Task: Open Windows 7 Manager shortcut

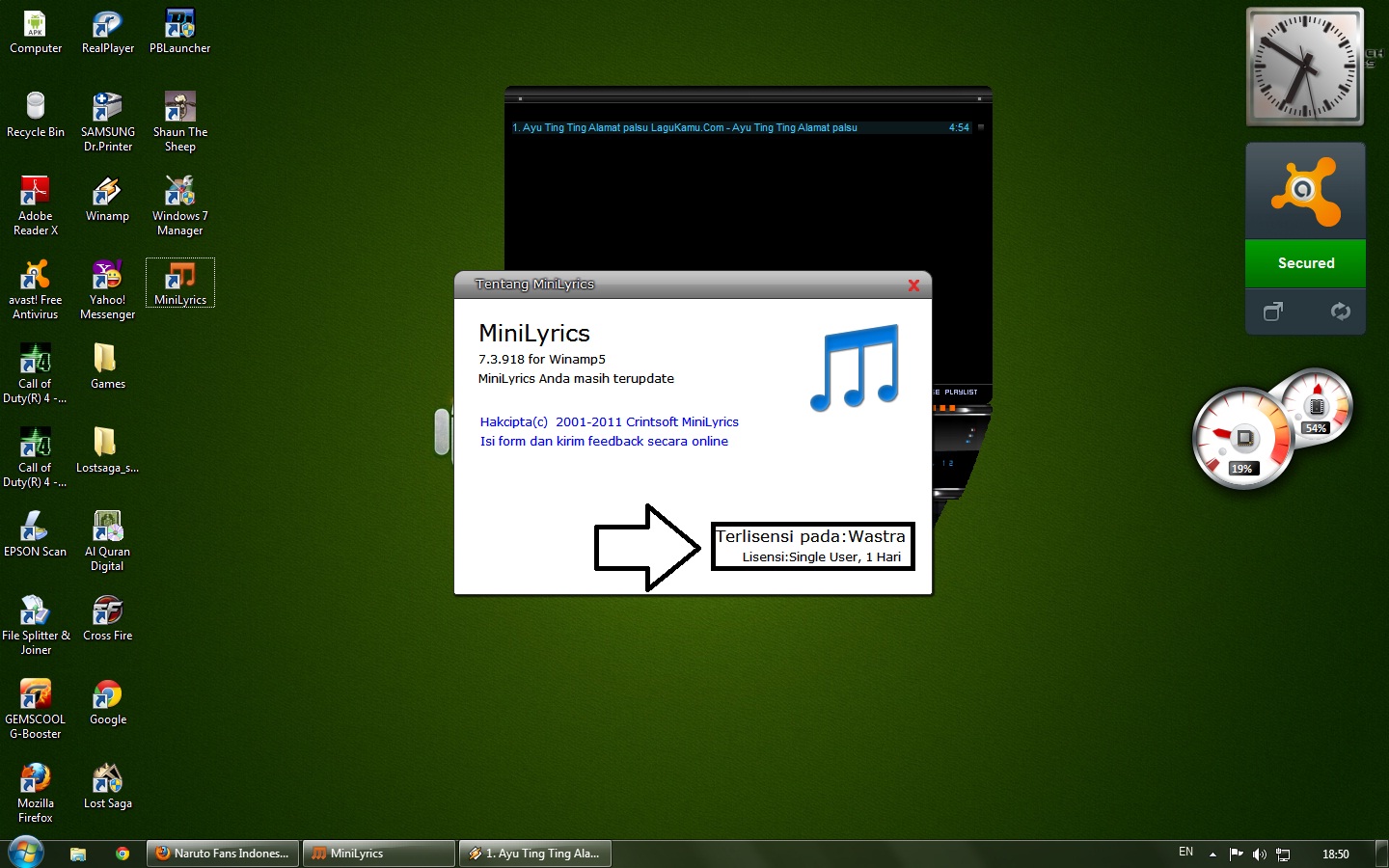Action: (179, 206)
